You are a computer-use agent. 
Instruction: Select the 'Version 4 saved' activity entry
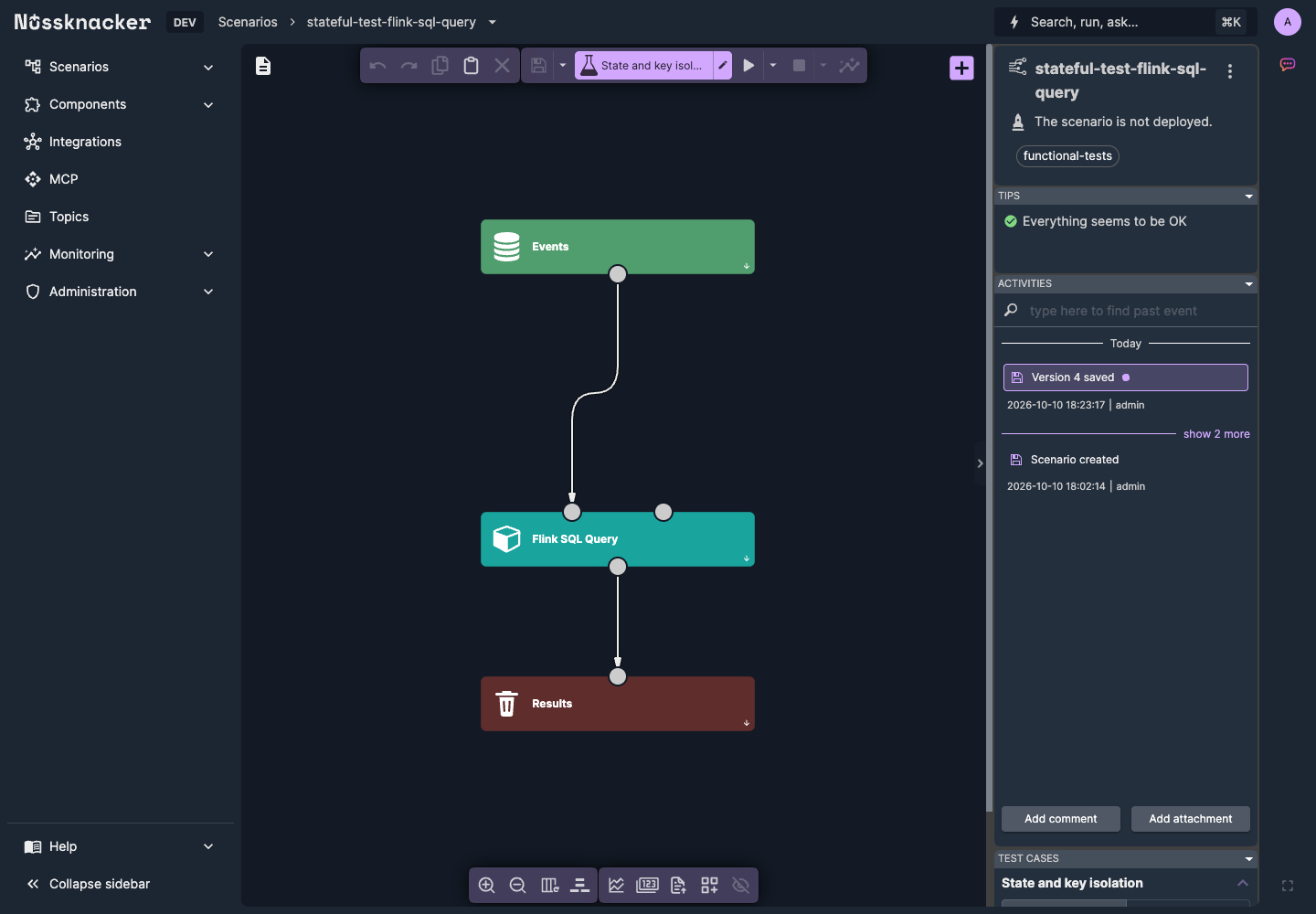(1126, 377)
